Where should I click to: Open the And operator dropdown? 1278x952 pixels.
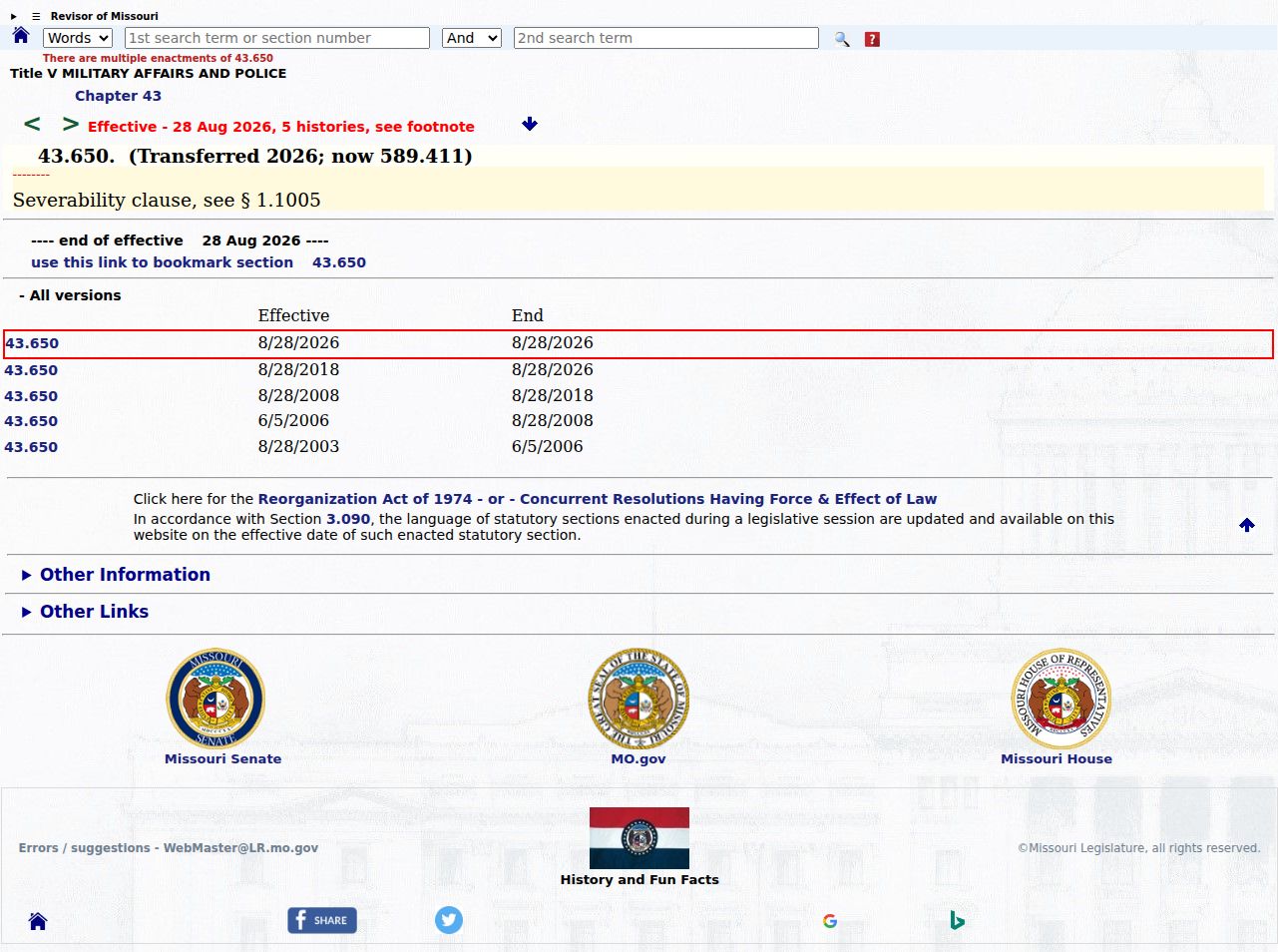click(471, 38)
